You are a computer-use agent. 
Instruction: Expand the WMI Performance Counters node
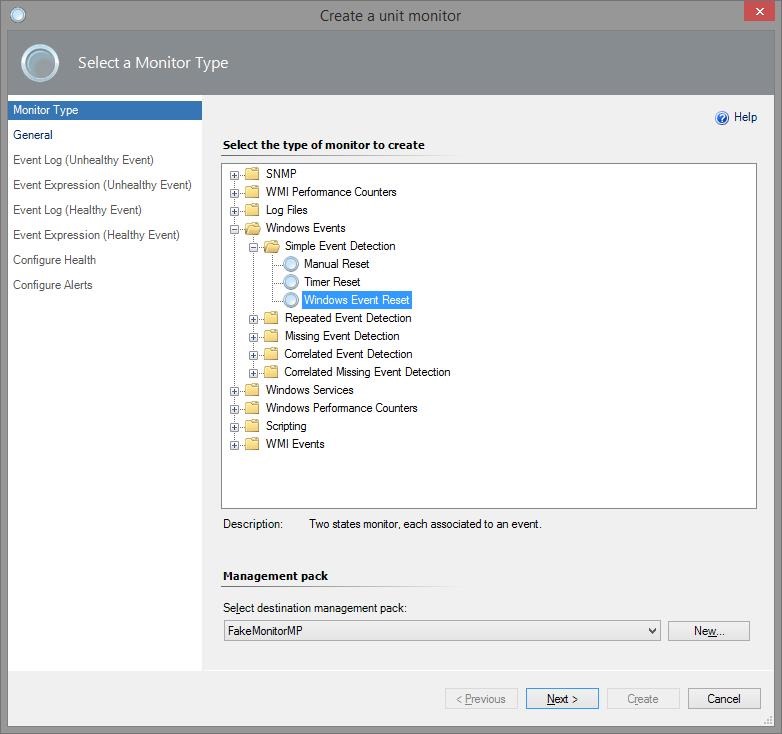pos(235,192)
